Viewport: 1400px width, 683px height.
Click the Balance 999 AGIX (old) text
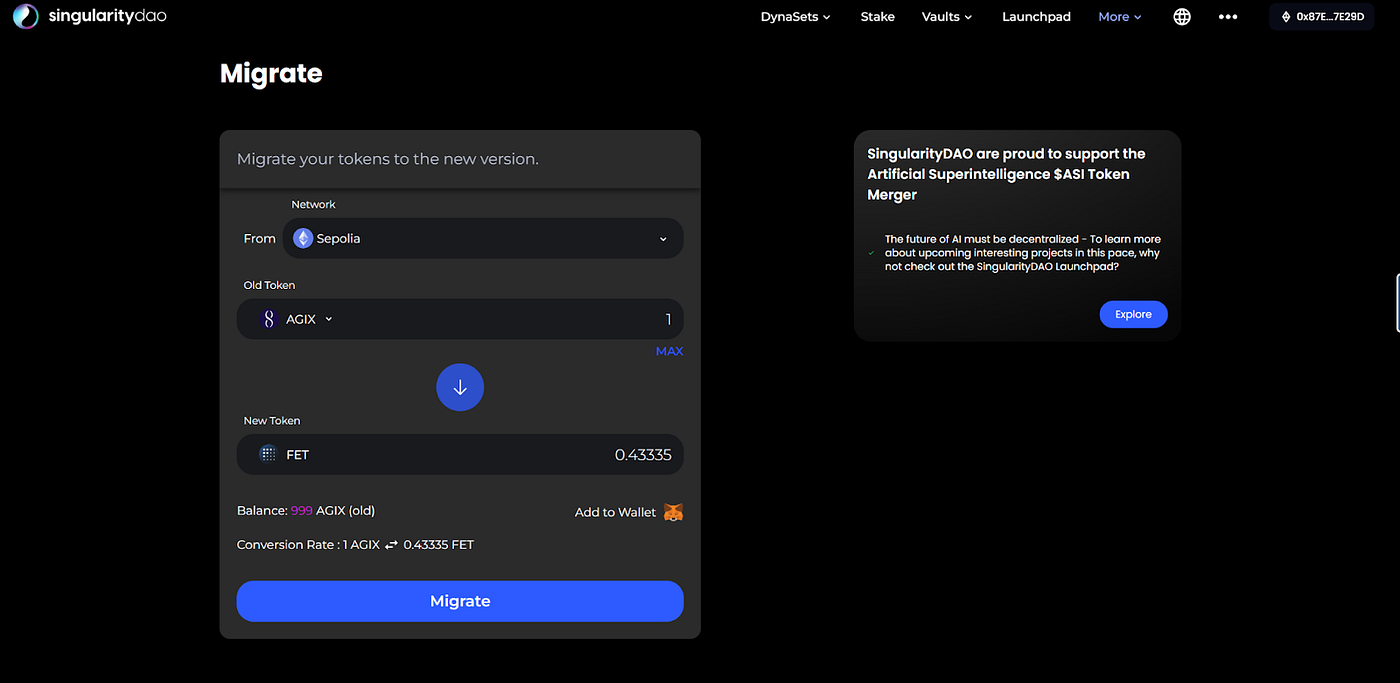[x=306, y=510]
